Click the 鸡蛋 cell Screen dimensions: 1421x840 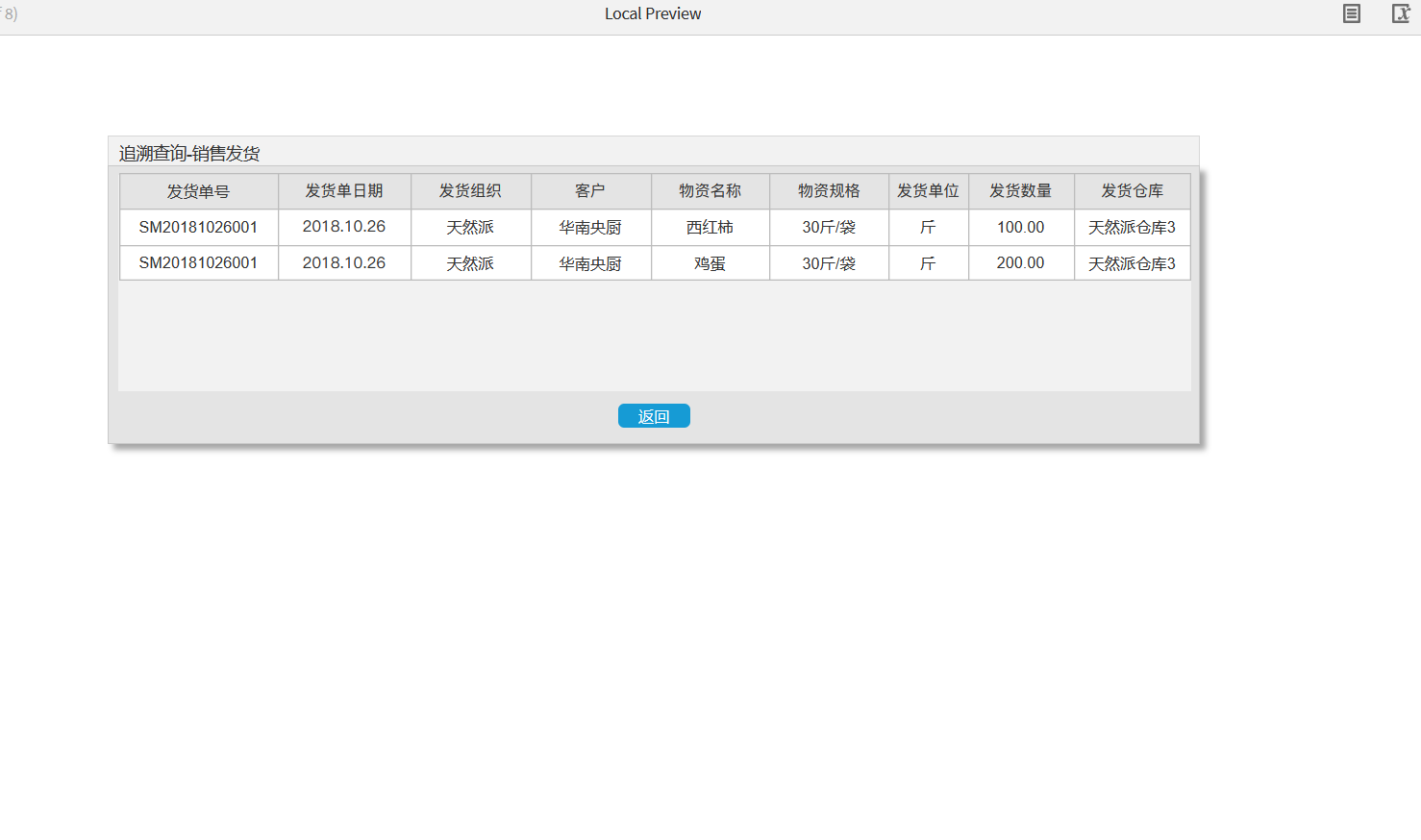tap(710, 263)
